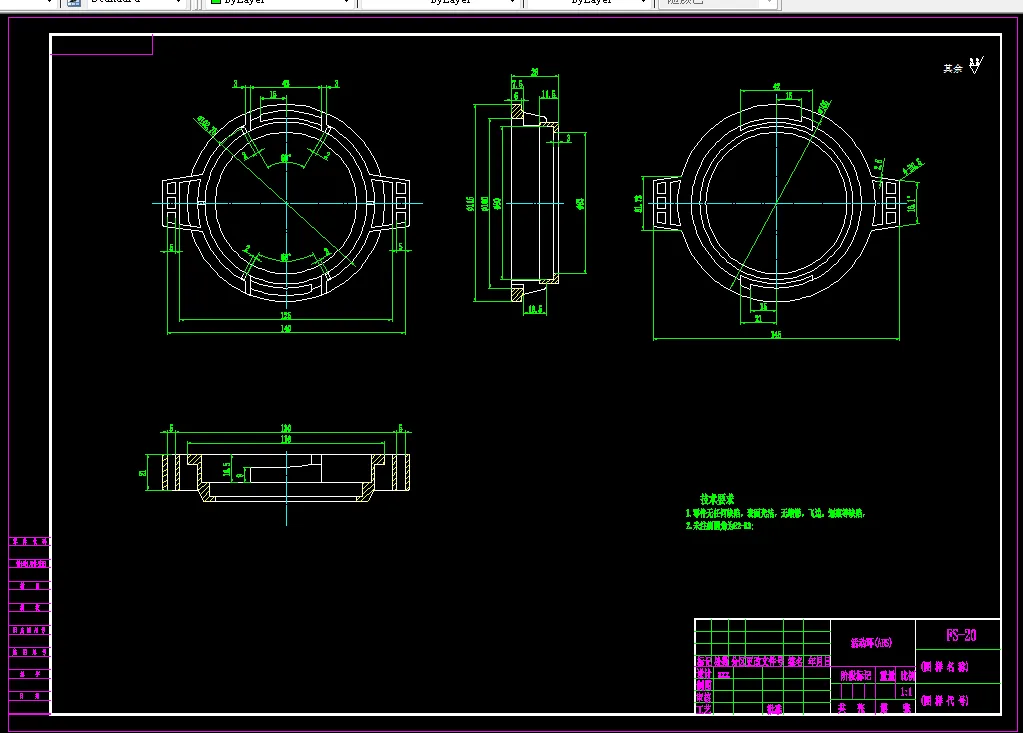The image size is (1023, 733).
Task: Select the 120 dimension above the section view
Action: (x=286, y=428)
